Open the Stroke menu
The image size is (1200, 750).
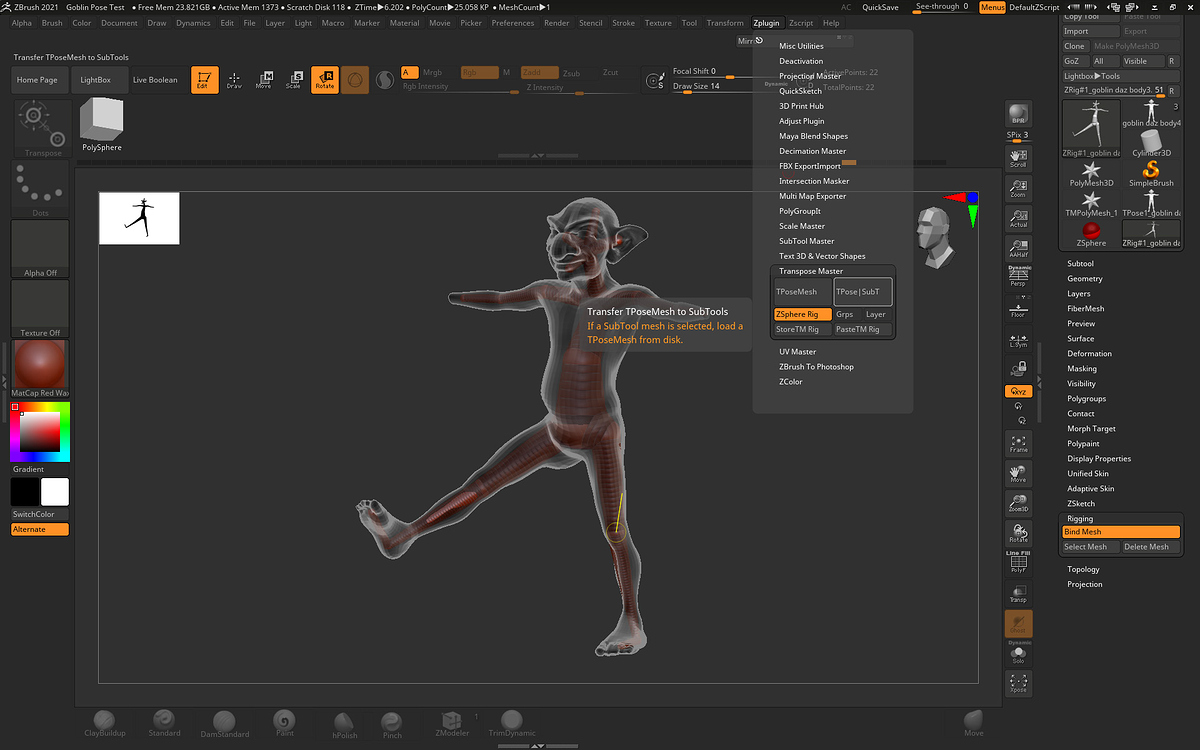tap(623, 23)
